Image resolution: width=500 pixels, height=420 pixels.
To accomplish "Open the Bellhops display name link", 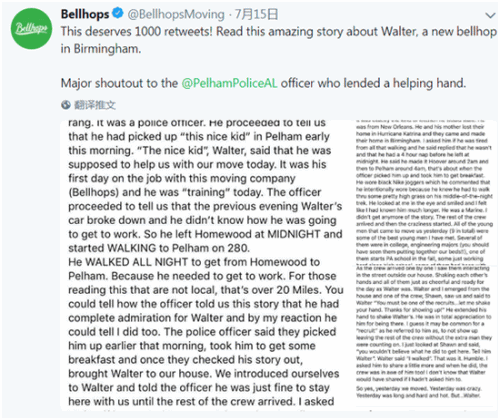I will (x=85, y=14).
